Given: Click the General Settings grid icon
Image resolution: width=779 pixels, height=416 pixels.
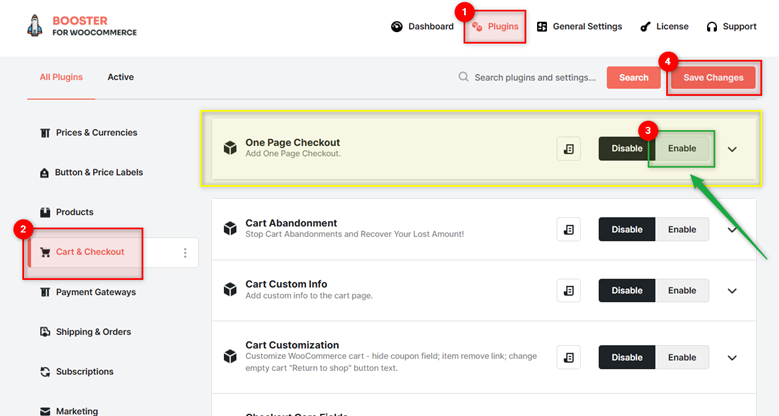Looking at the screenshot, I should (x=542, y=26).
